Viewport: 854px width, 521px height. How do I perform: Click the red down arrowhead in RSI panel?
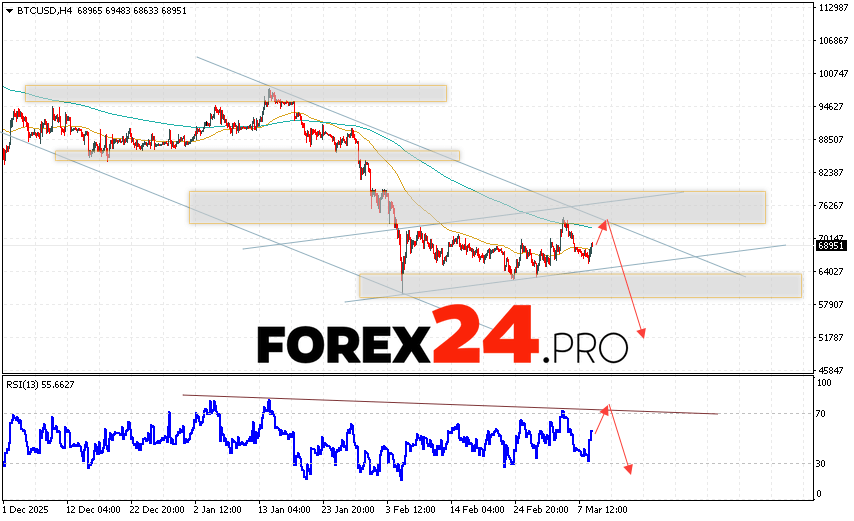point(628,466)
